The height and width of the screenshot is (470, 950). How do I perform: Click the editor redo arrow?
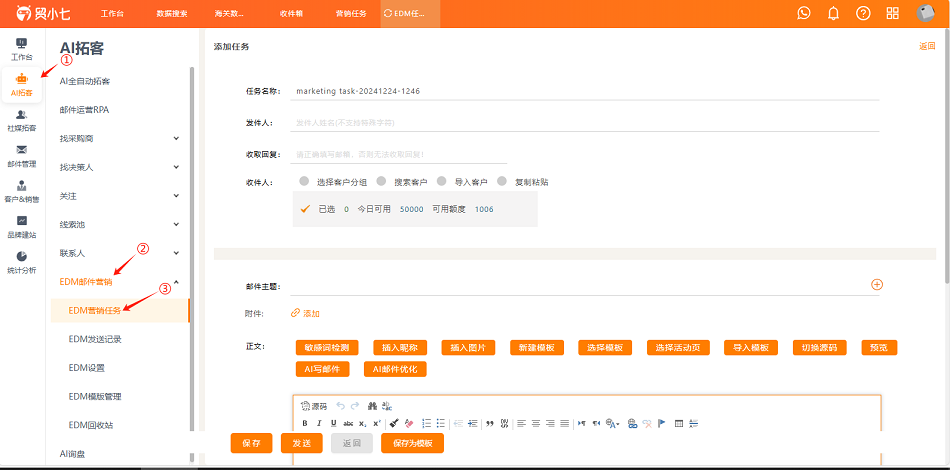pyautogui.click(x=355, y=406)
